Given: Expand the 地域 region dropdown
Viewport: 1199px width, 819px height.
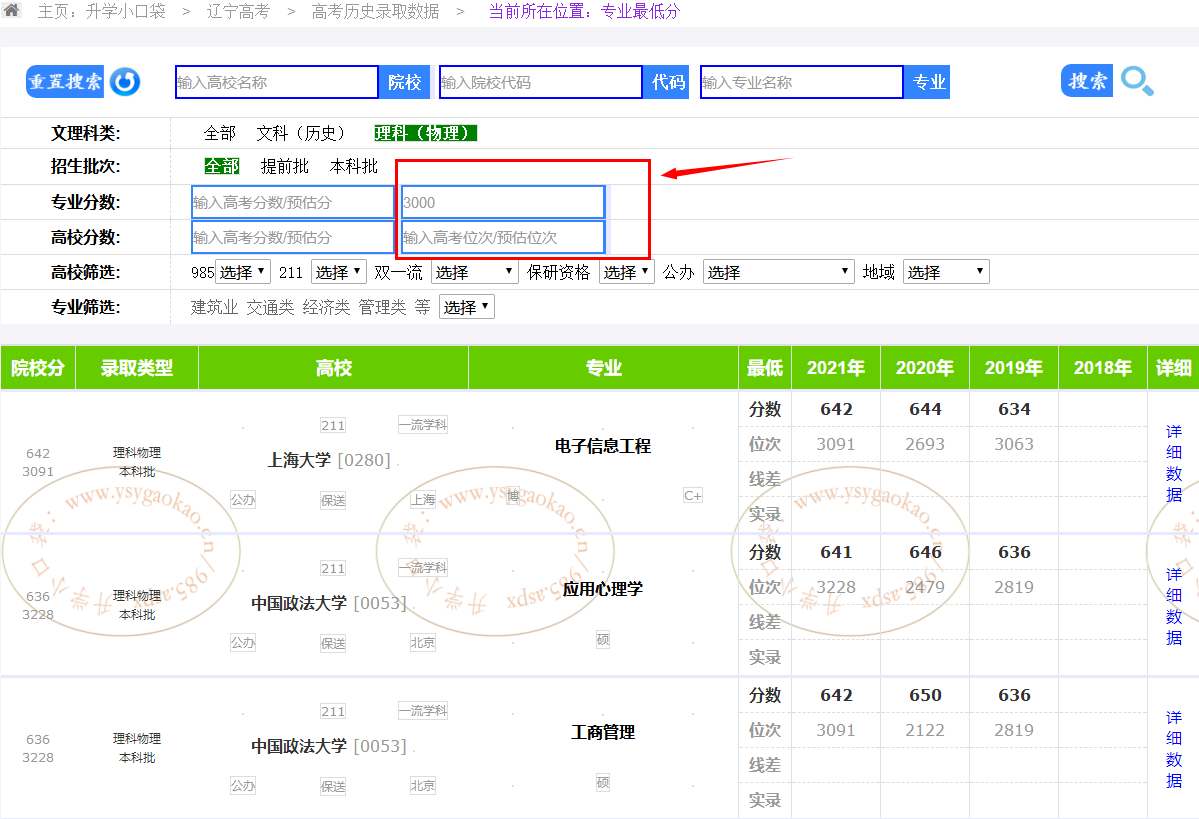Looking at the screenshot, I should click(x=945, y=272).
